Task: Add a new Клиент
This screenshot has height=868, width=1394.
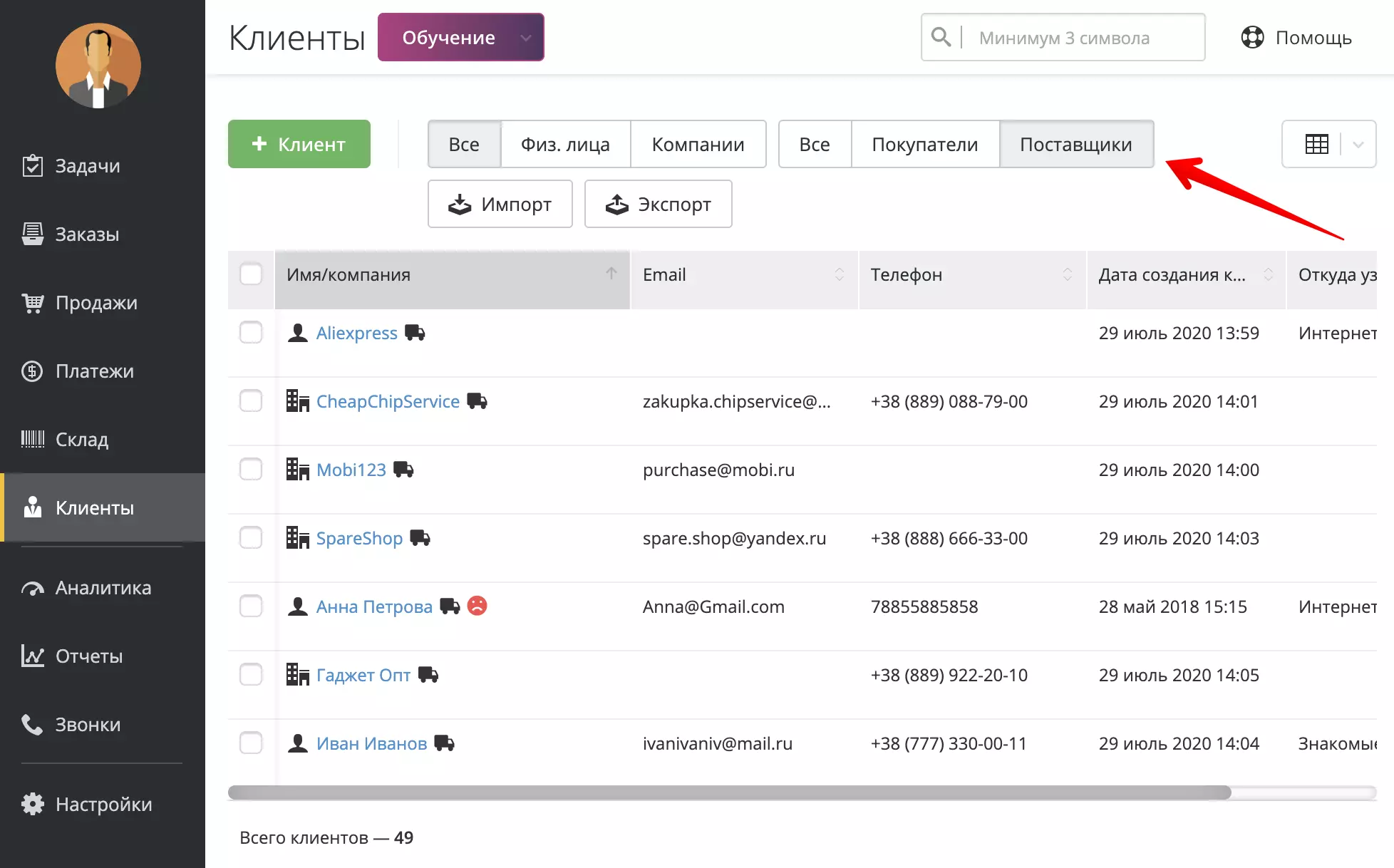Action: 299,144
